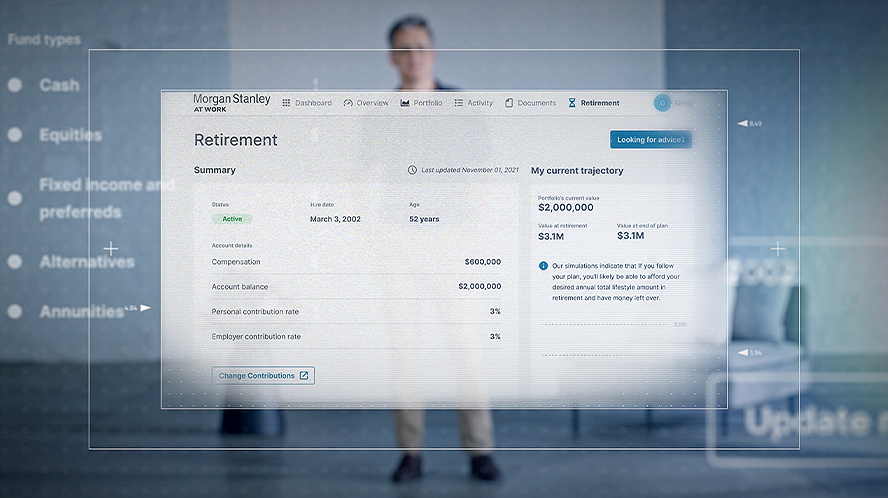This screenshot has width=888, height=498.
Task: Choose the Equities fund type bullet
Action: coord(15,135)
